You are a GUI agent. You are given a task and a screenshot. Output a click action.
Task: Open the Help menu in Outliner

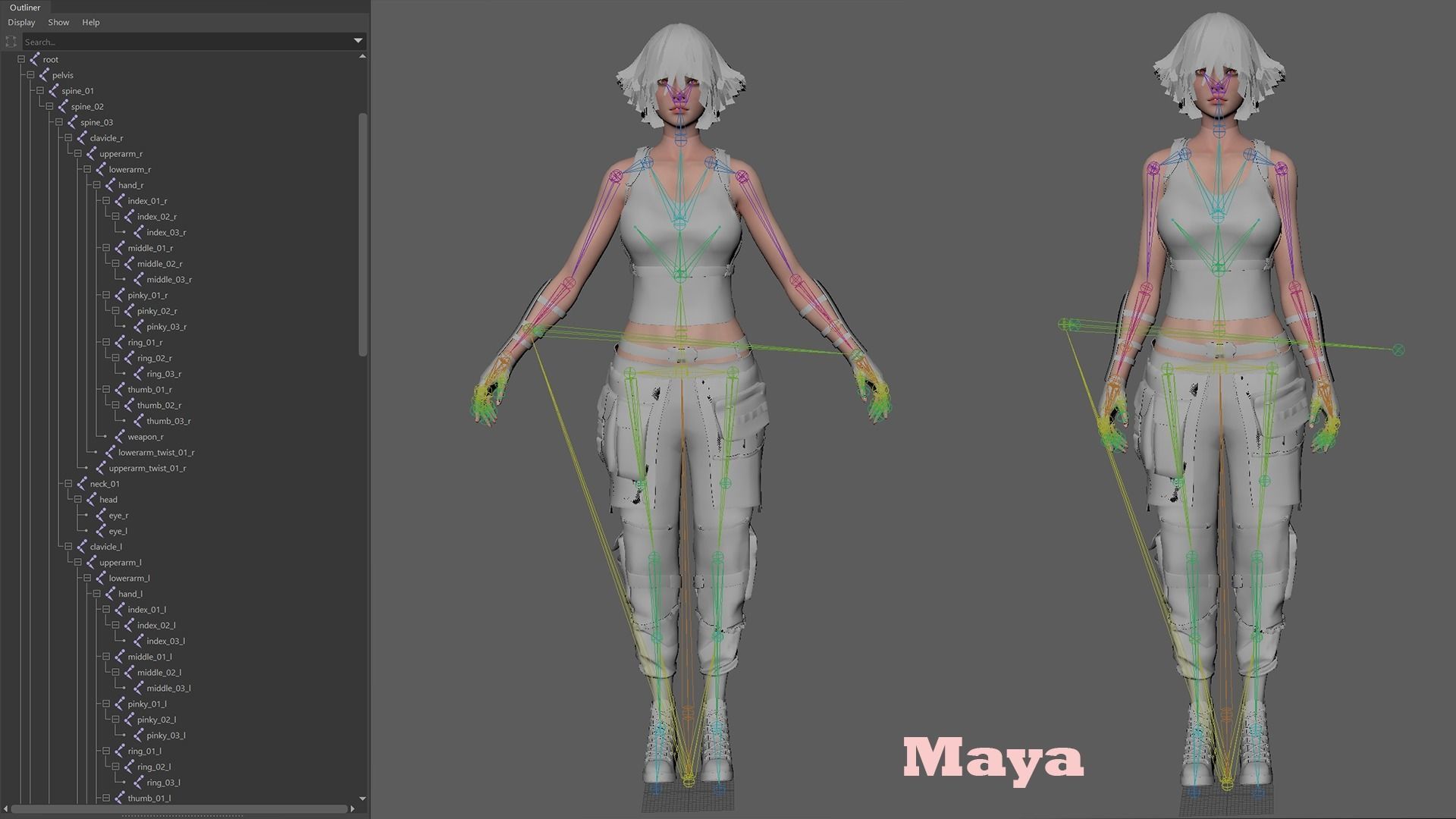point(91,22)
